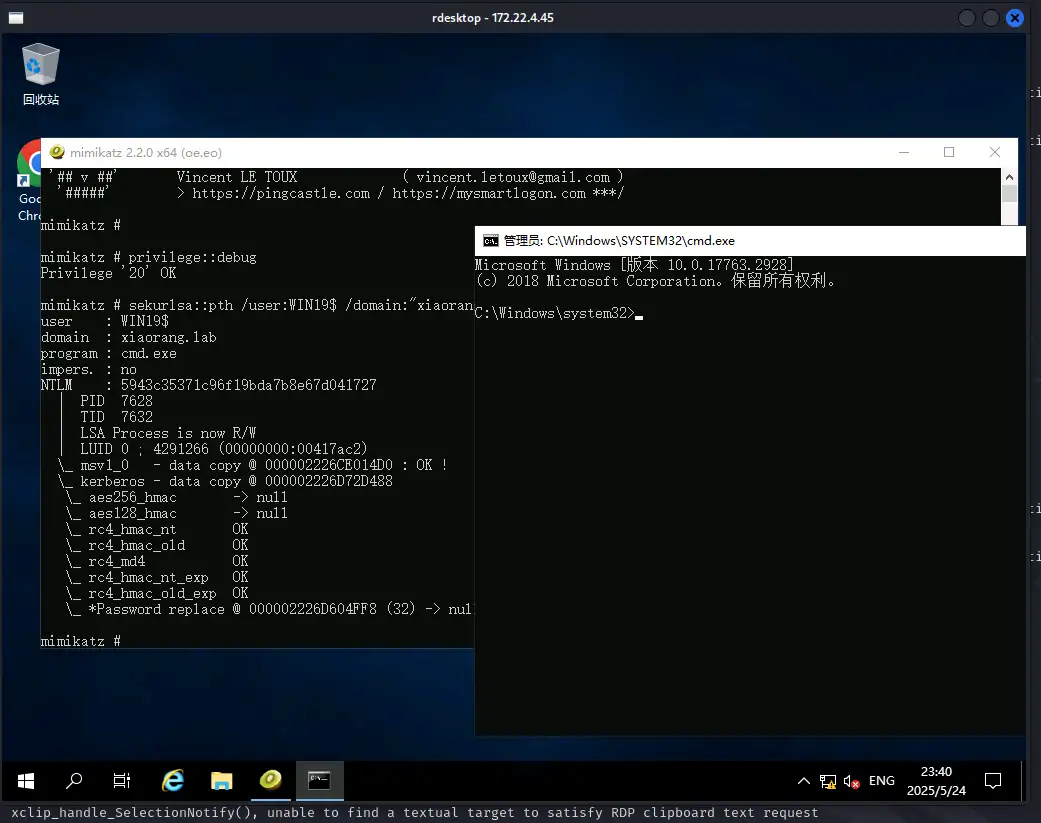1041x823 pixels.
Task: Open the Action Center notifications icon
Action: 993,781
